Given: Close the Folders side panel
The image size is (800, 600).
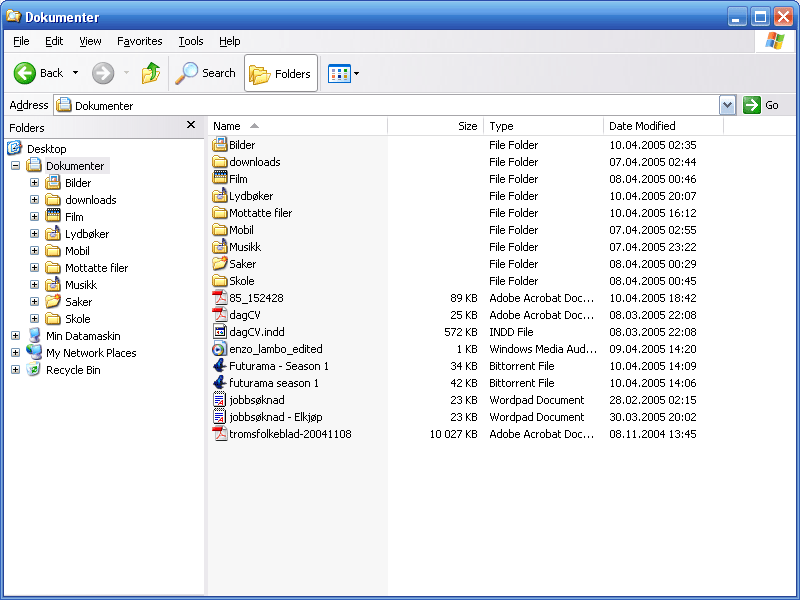Looking at the screenshot, I should 191,125.
